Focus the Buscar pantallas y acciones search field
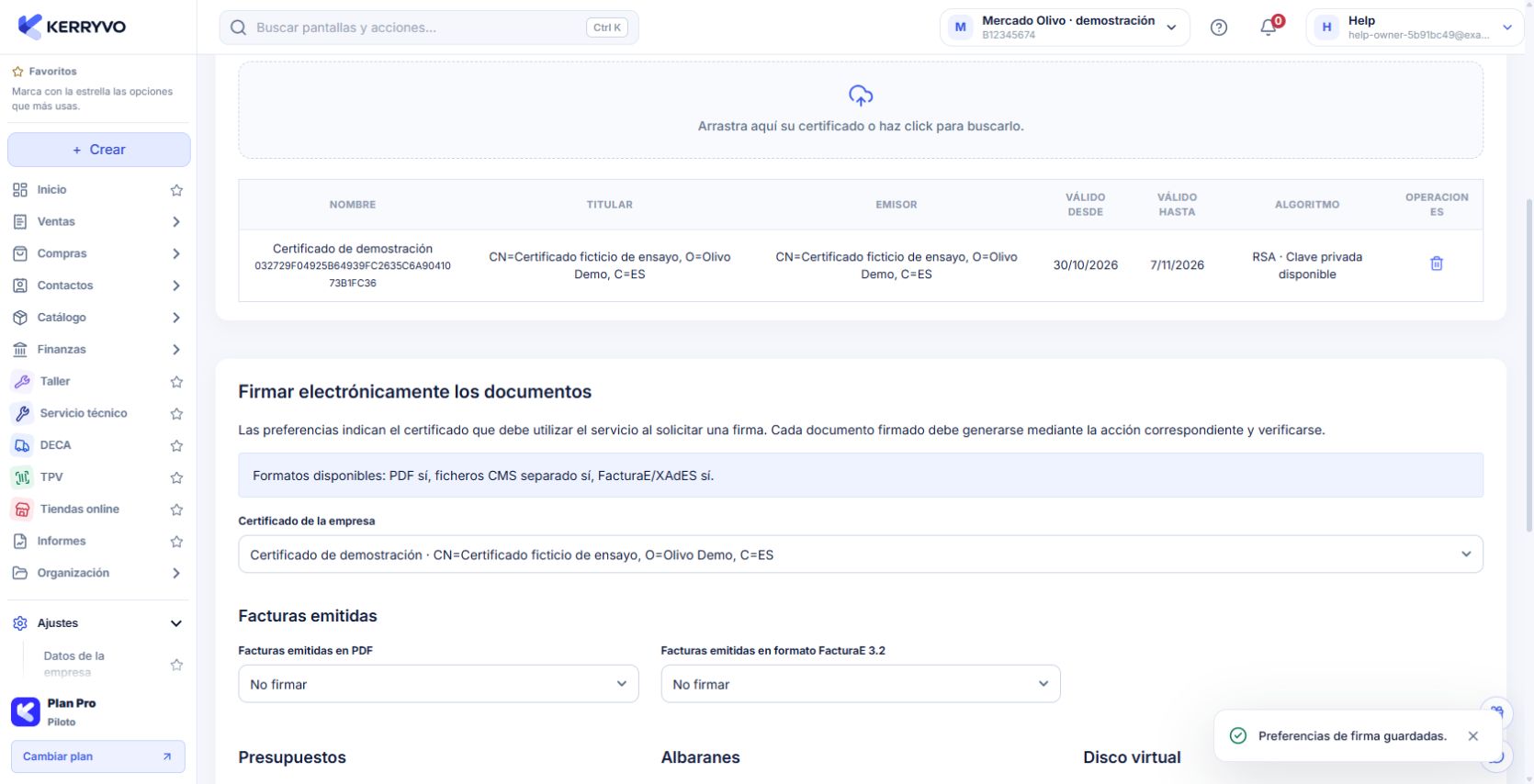This screenshot has height=784, width=1534. [429, 28]
